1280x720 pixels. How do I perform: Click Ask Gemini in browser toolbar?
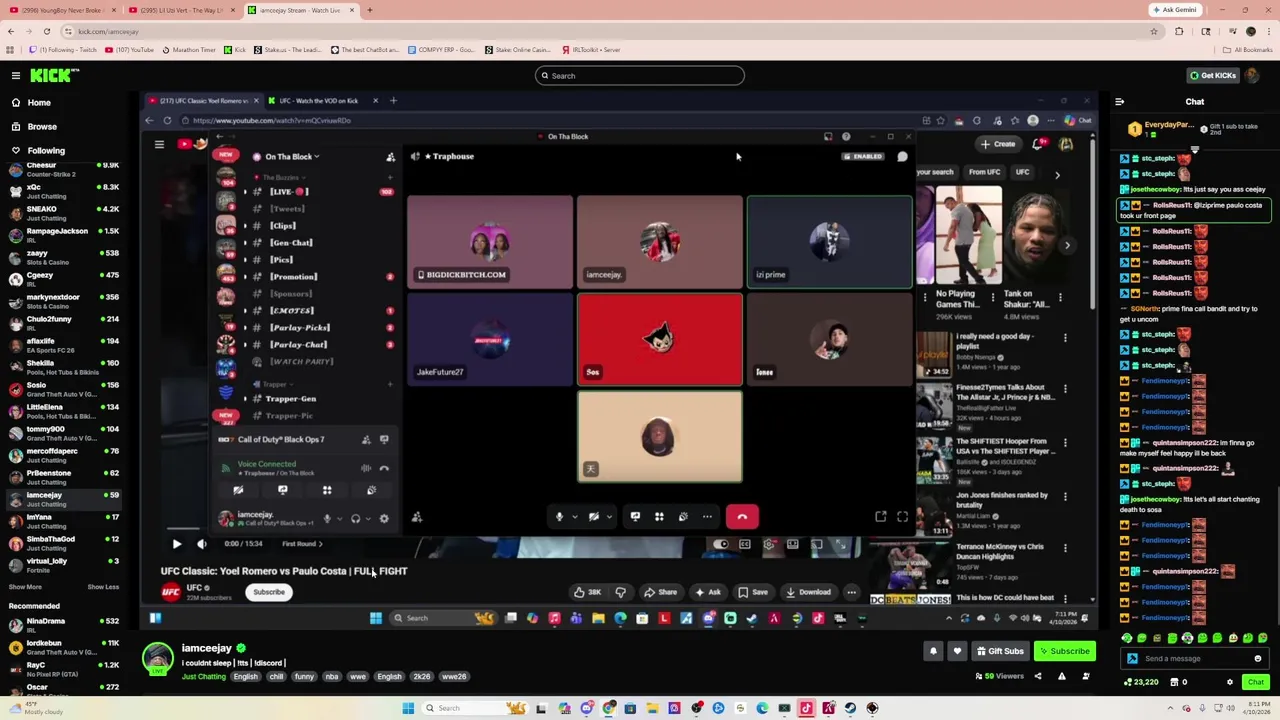(1174, 10)
